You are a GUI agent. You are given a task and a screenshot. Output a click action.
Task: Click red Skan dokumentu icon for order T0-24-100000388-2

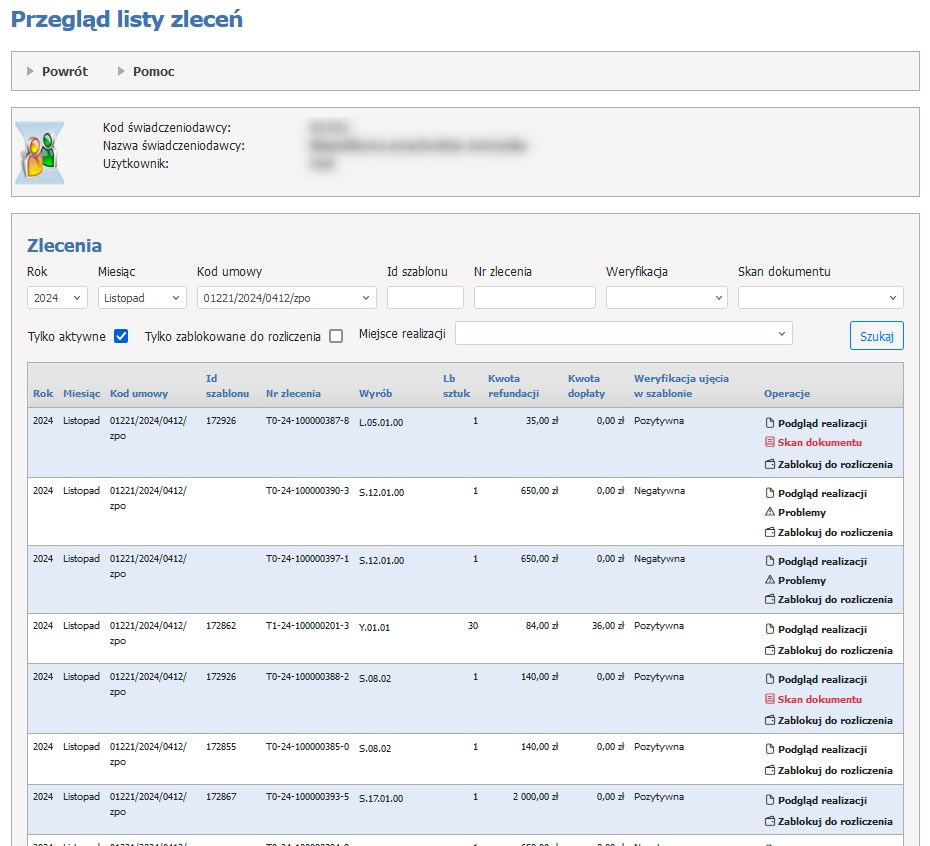pyautogui.click(x=769, y=700)
